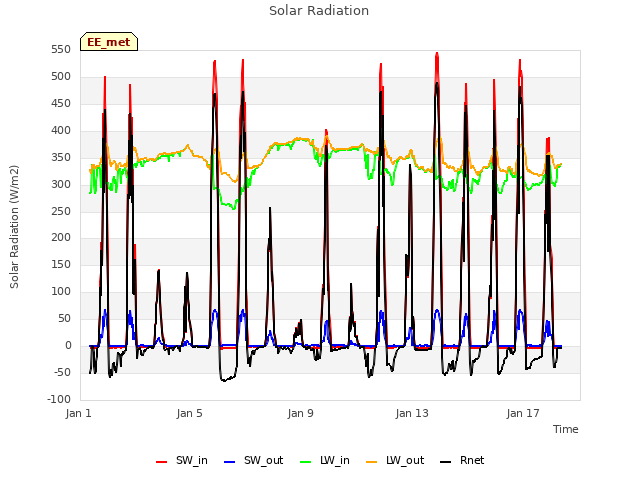Click the EE_met annotation label
The image size is (640, 480).
pos(109,42)
